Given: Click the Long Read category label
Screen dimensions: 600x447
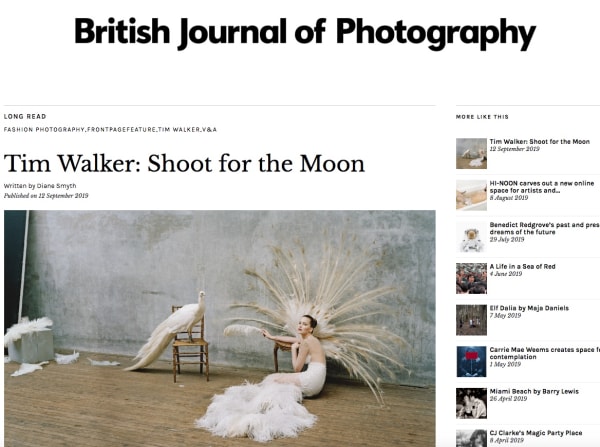Looking at the screenshot, I should [x=25, y=116].
